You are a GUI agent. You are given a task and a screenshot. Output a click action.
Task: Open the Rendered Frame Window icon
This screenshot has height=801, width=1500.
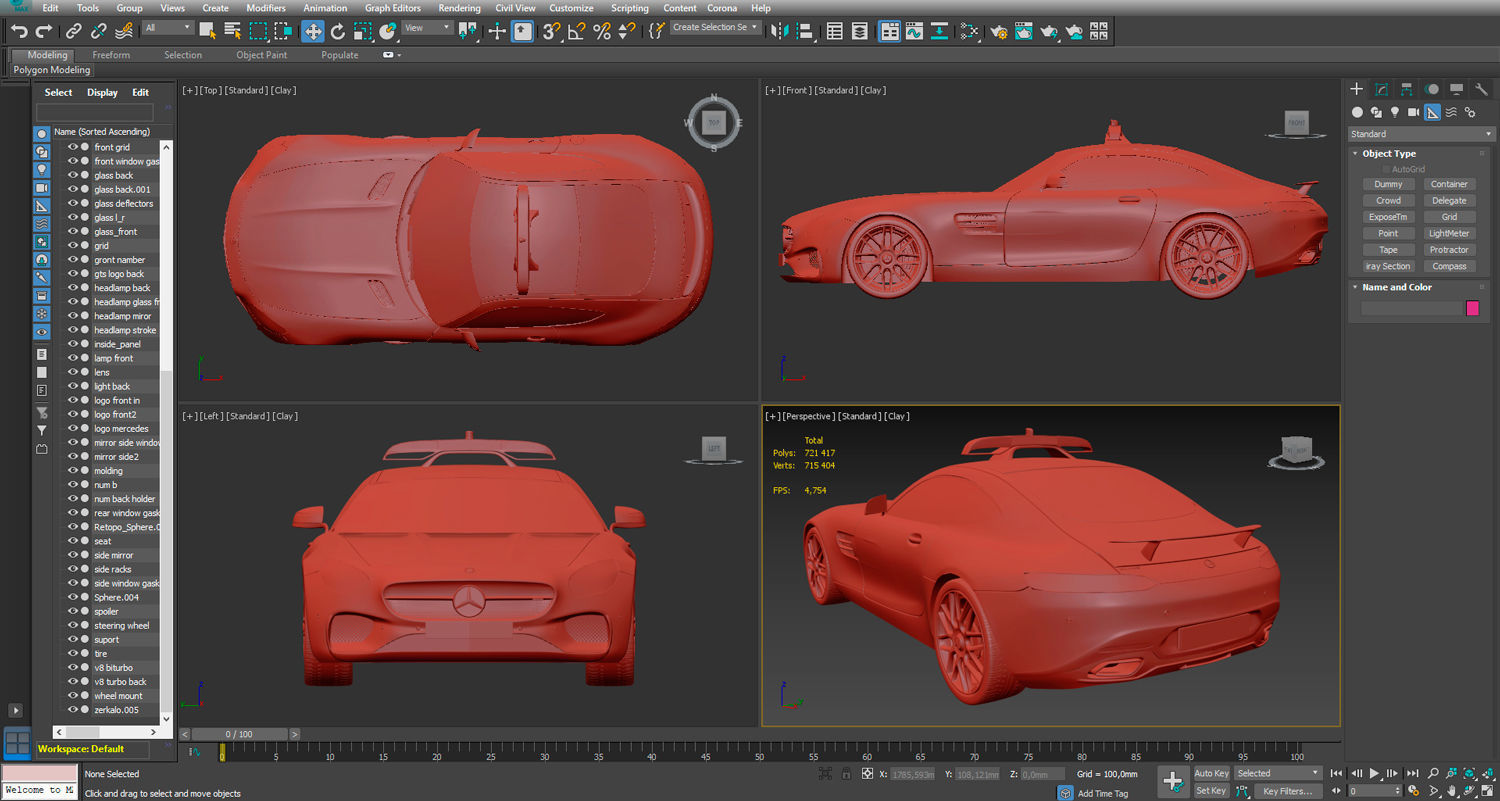pos(1023,31)
